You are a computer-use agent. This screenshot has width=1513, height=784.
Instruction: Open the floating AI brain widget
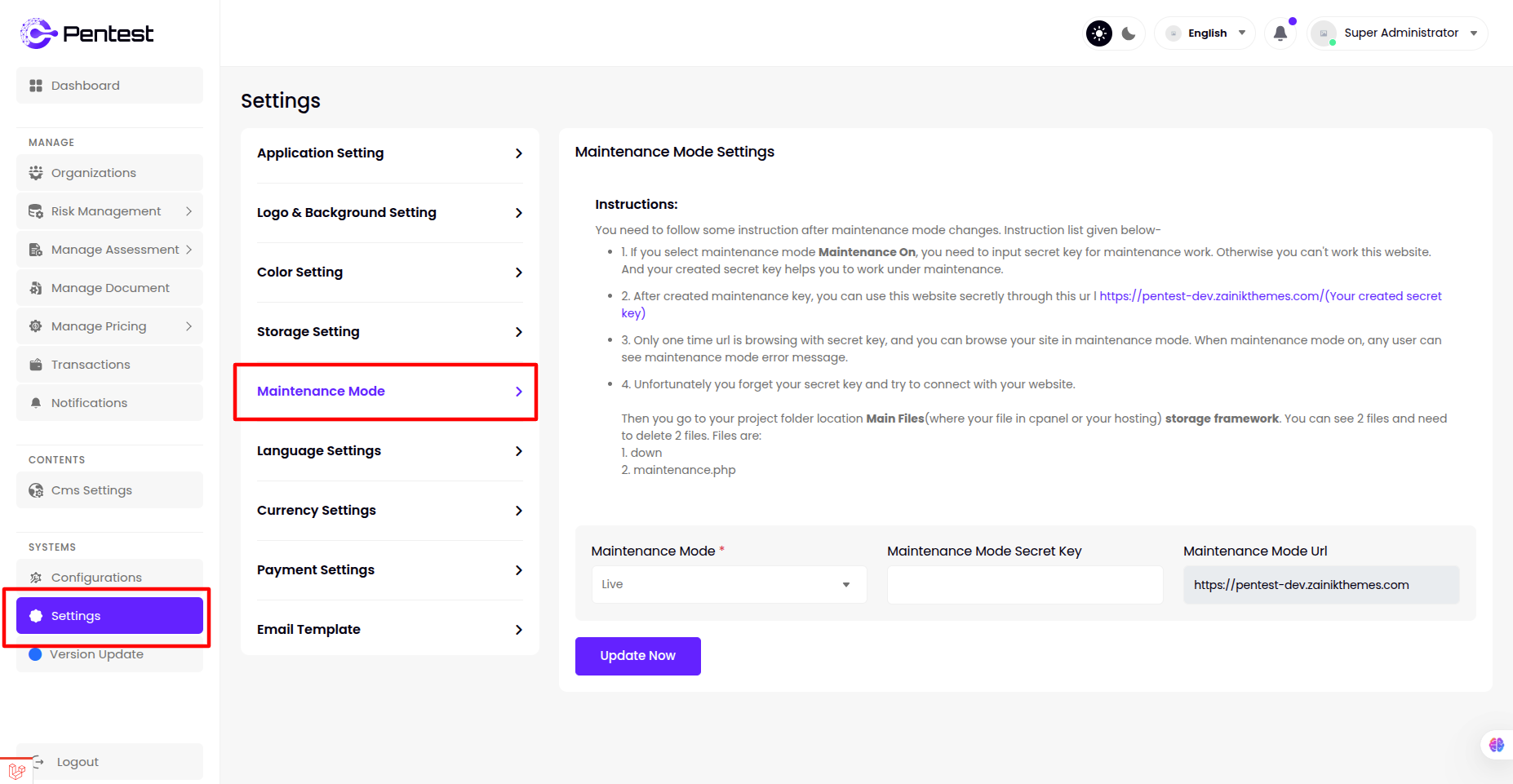coord(1496,744)
